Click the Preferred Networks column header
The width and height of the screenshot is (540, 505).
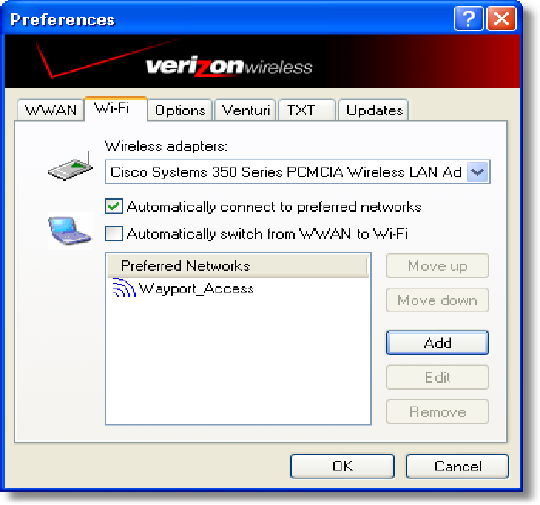[238, 266]
